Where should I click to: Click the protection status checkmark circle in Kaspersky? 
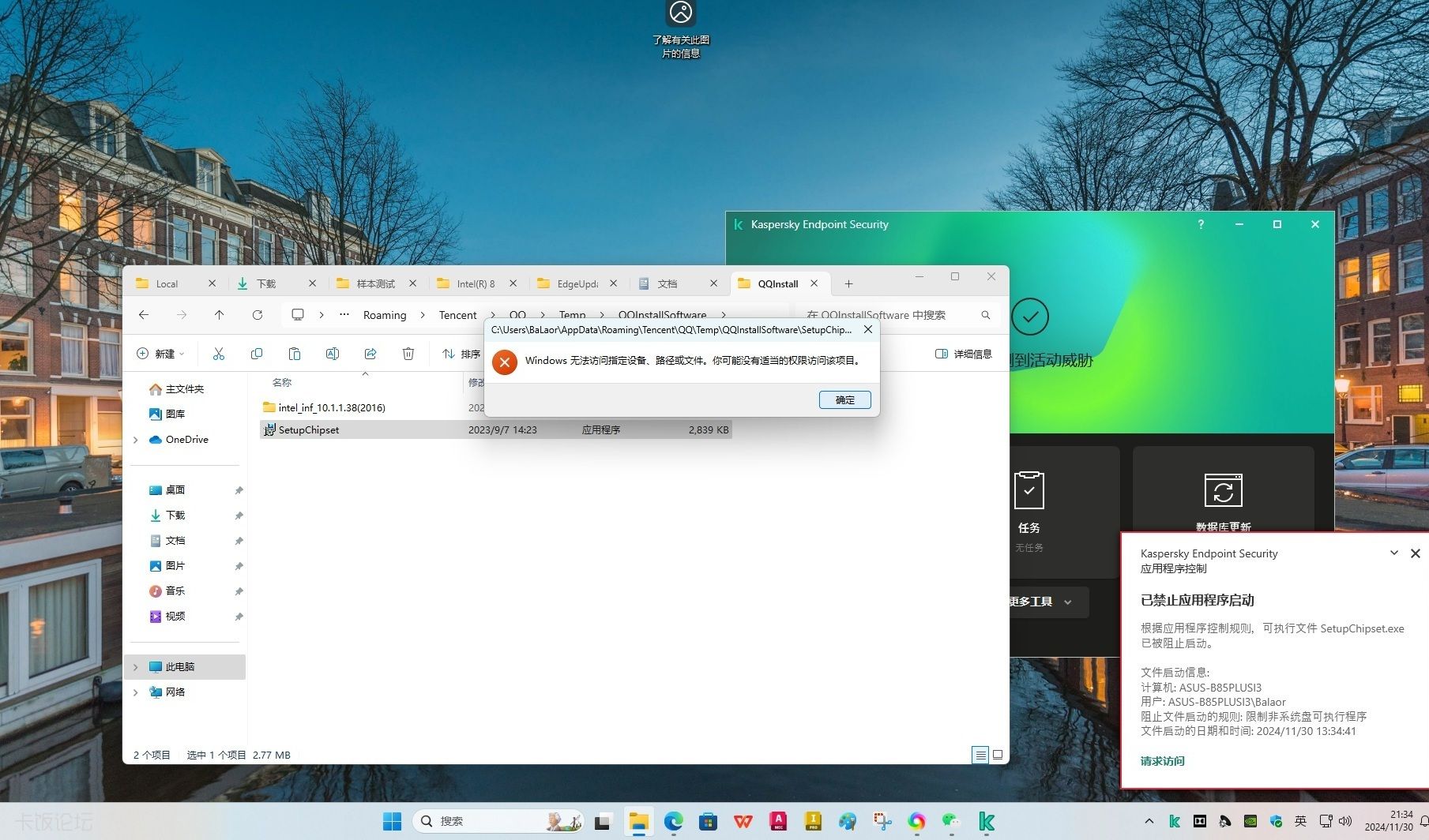pos(1029,317)
